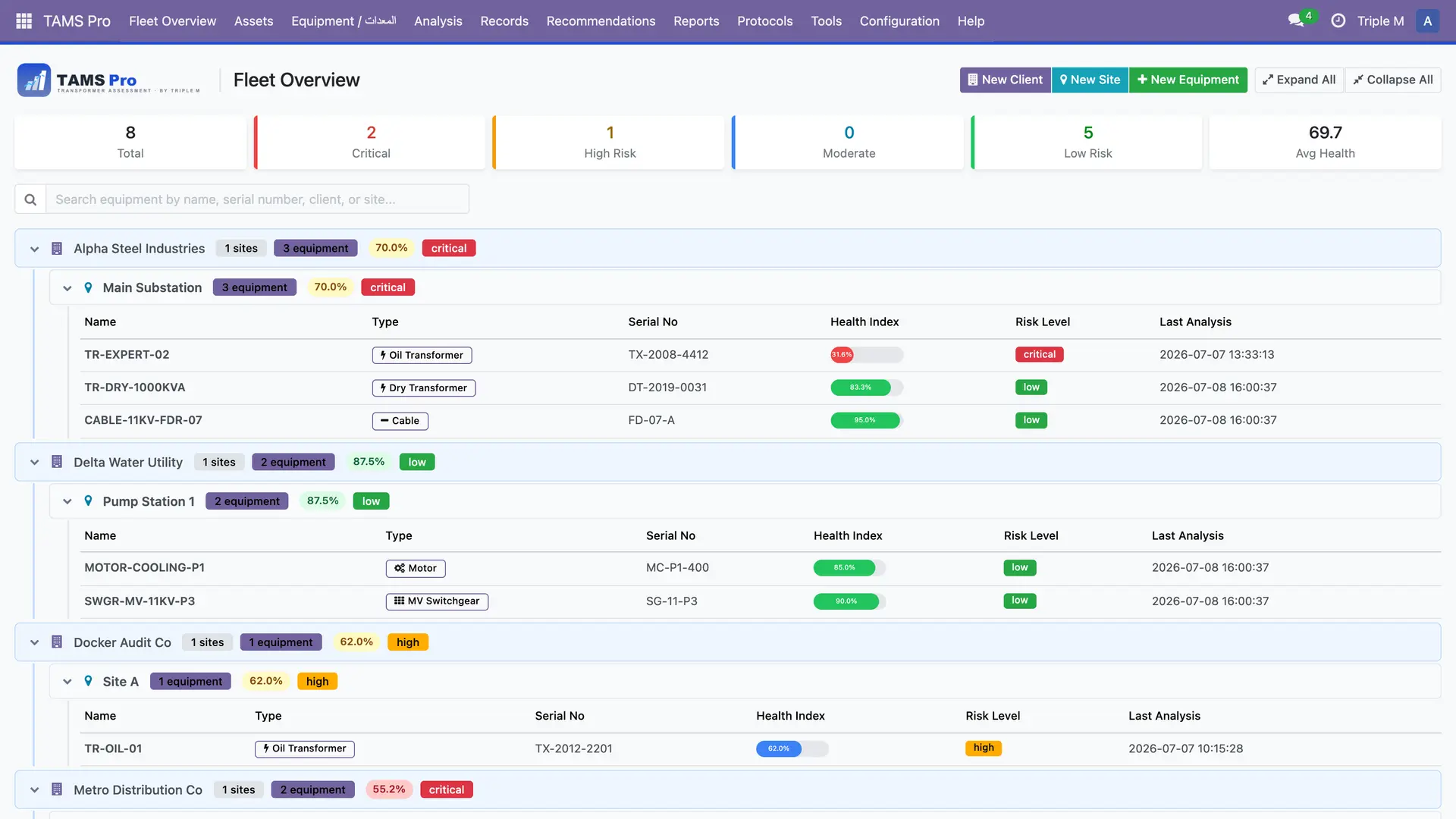
Task: Click Metro Distribution Co building icon
Action: pos(57,789)
